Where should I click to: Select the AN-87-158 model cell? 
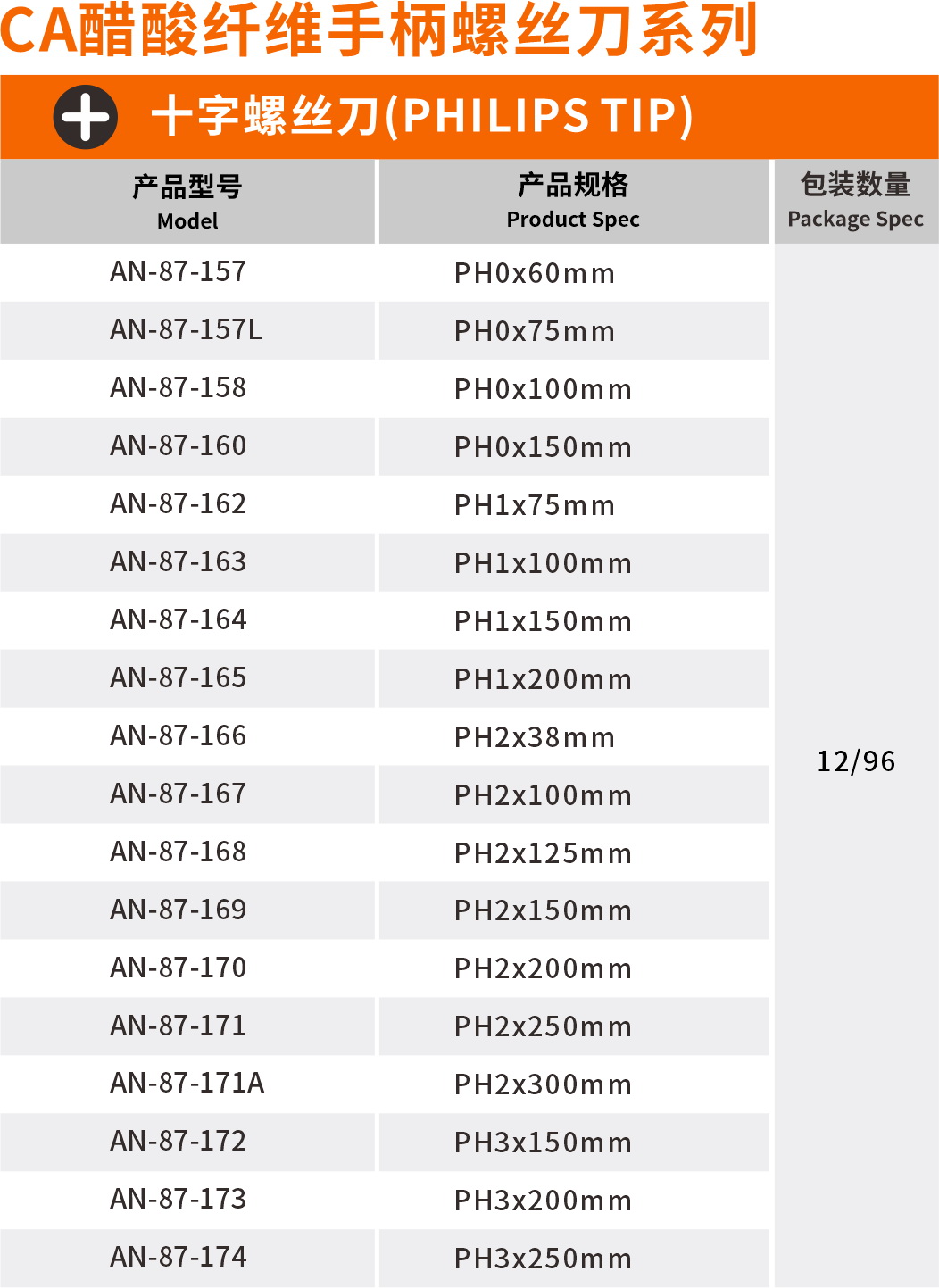pyautogui.click(x=178, y=388)
